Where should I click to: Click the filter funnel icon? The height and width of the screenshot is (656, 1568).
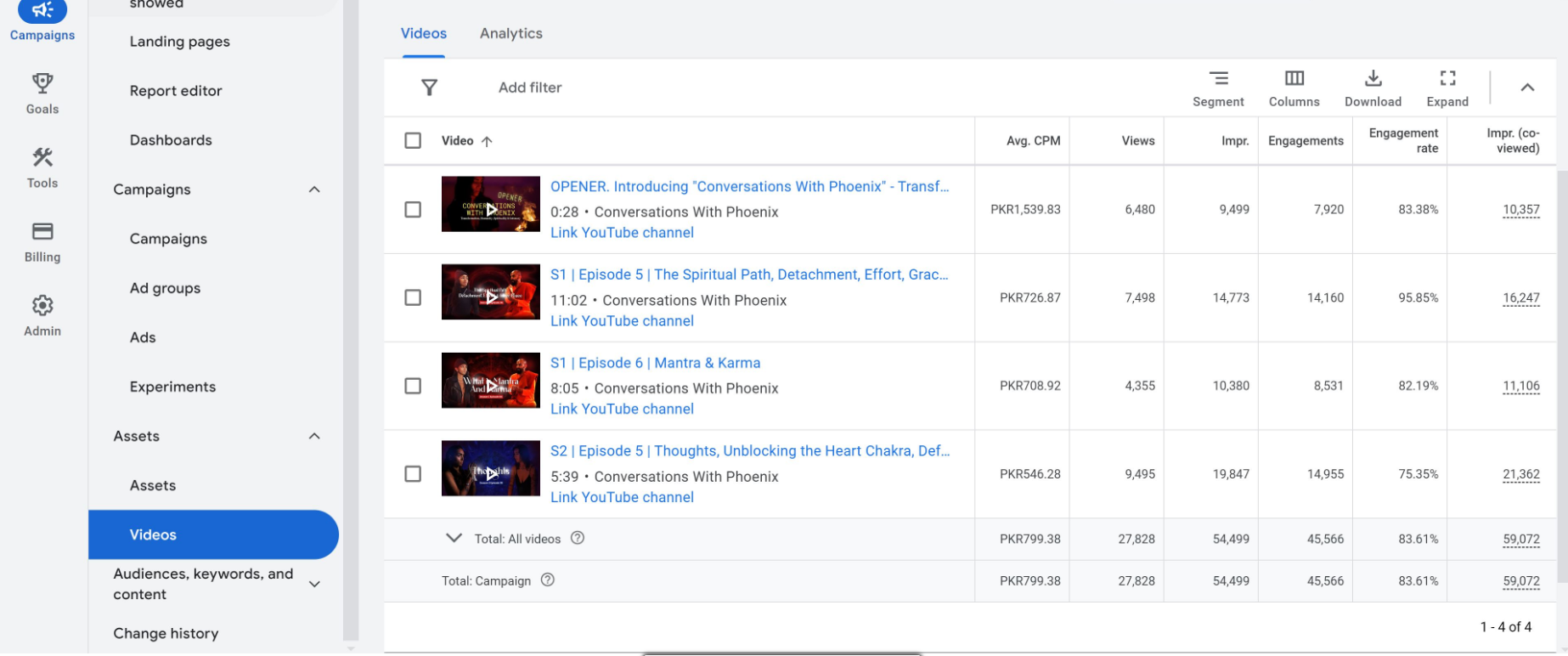pyautogui.click(x=430, y=88)
